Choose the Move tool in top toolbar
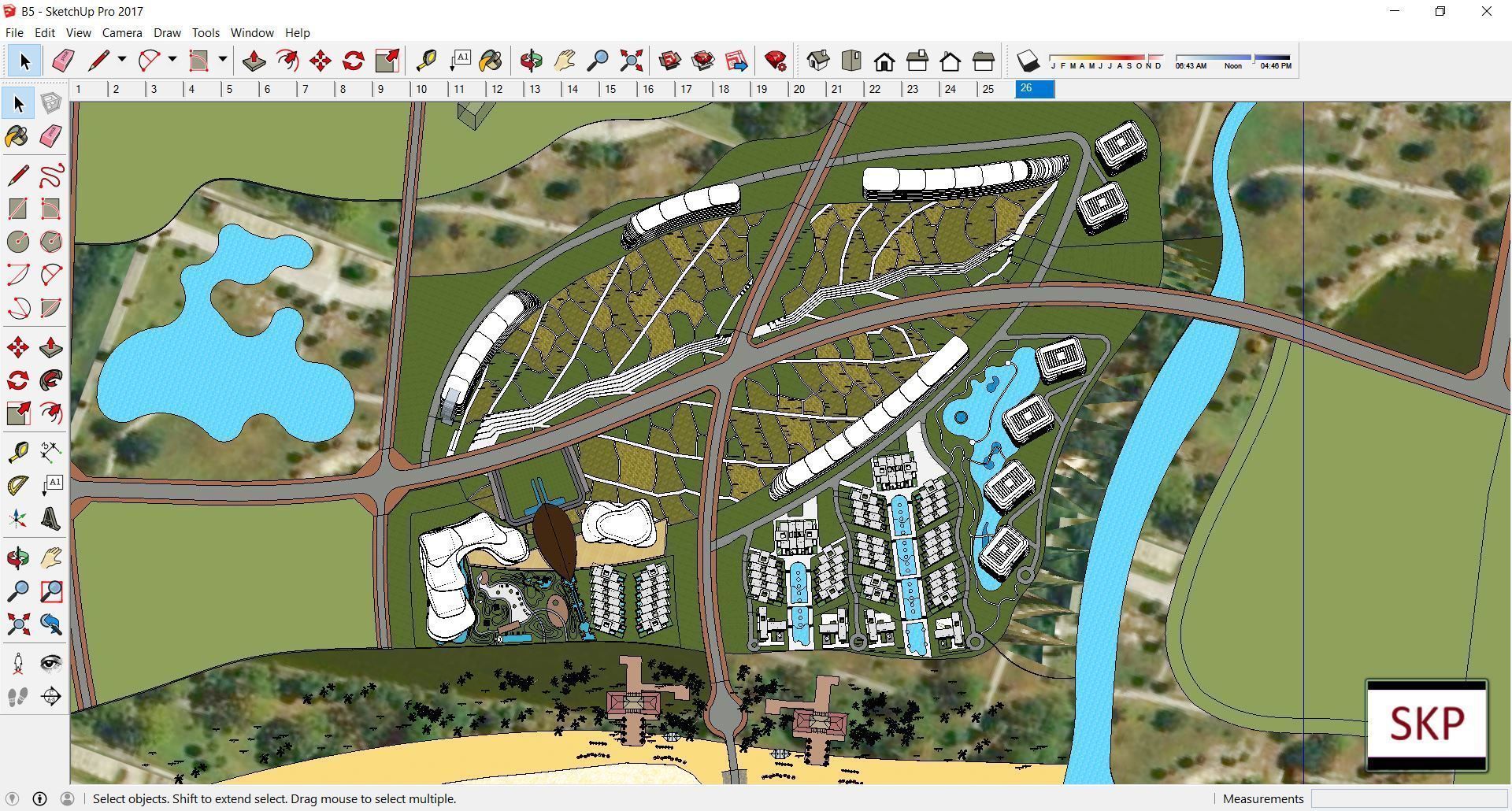 (x=321, y=61)
